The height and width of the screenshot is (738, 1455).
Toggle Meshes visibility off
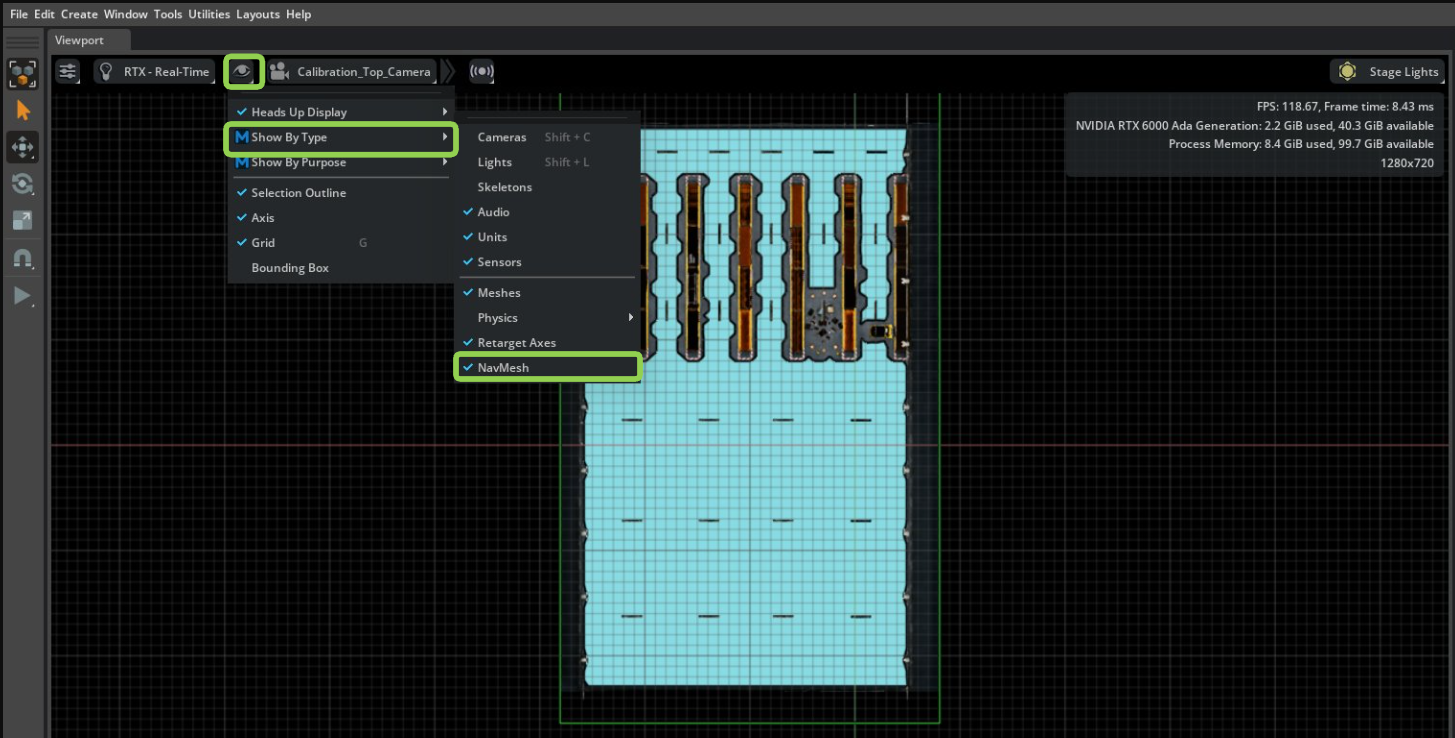tap(499, 293)
